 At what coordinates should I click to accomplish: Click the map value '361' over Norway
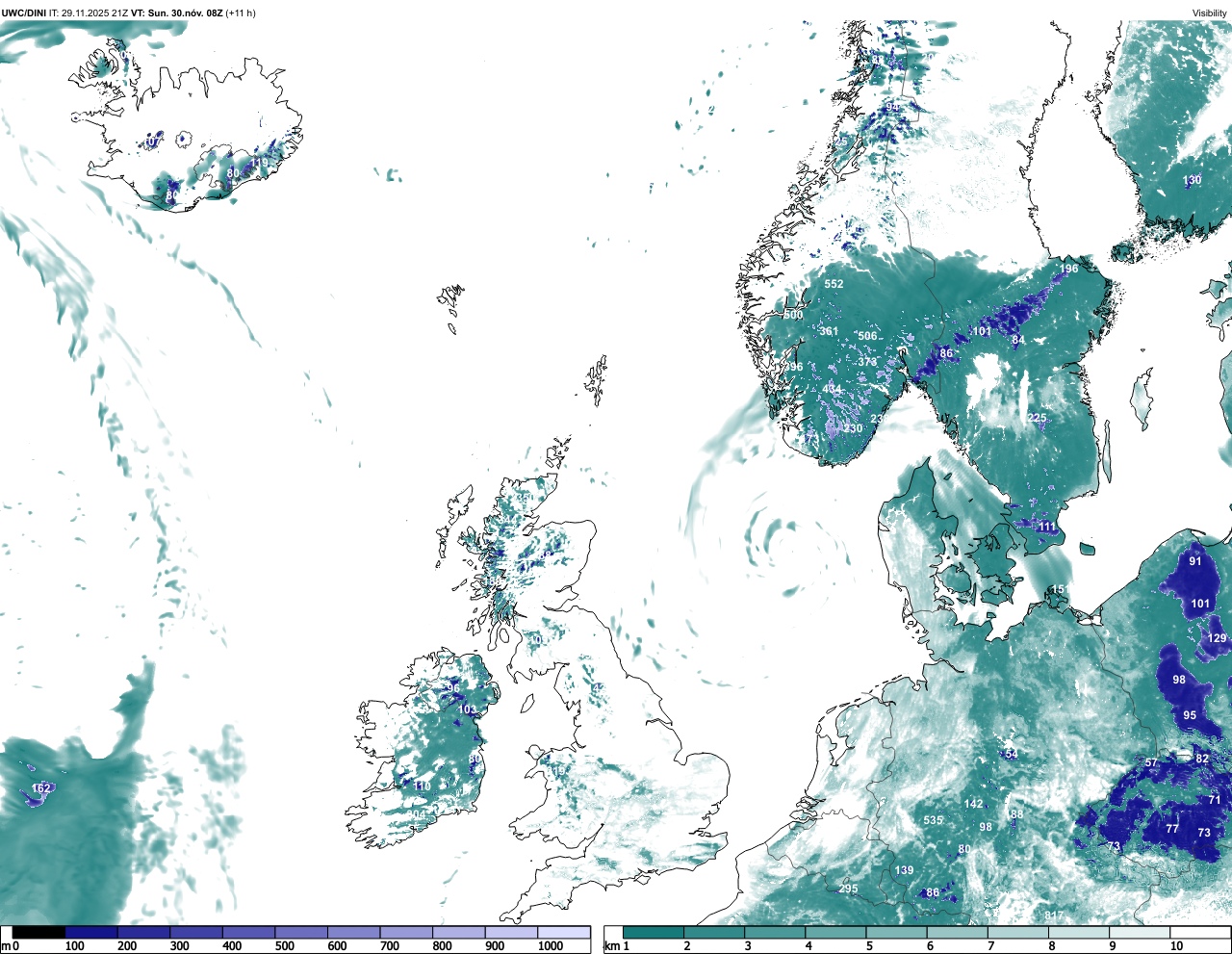pos(829,332)
